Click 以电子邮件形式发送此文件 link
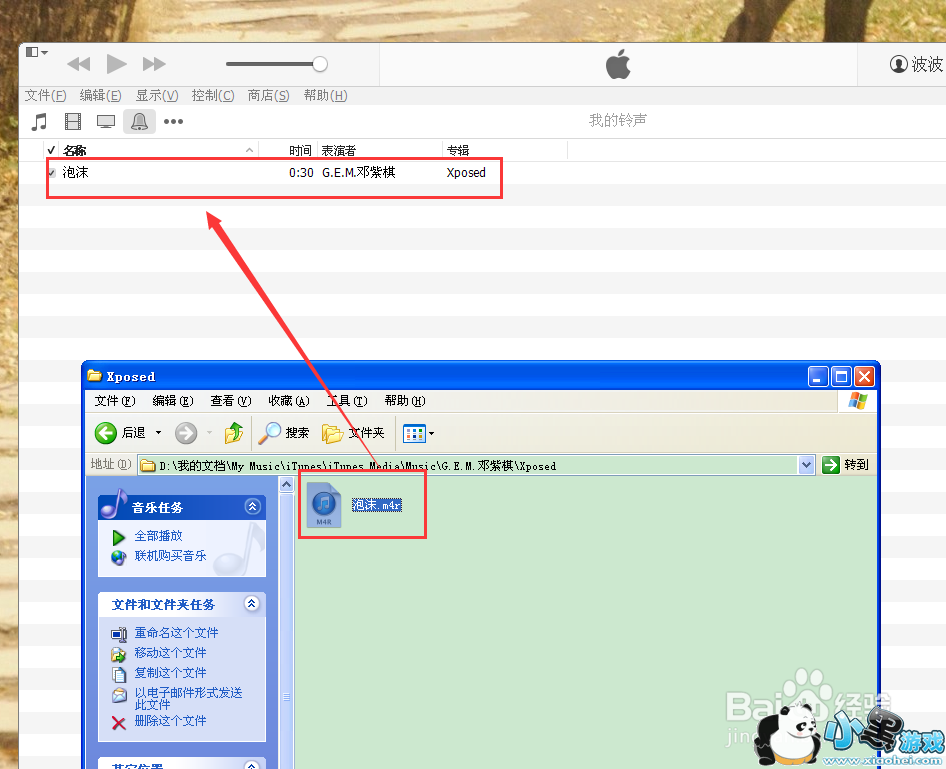 pyautogui.click(x=188, y=698)
